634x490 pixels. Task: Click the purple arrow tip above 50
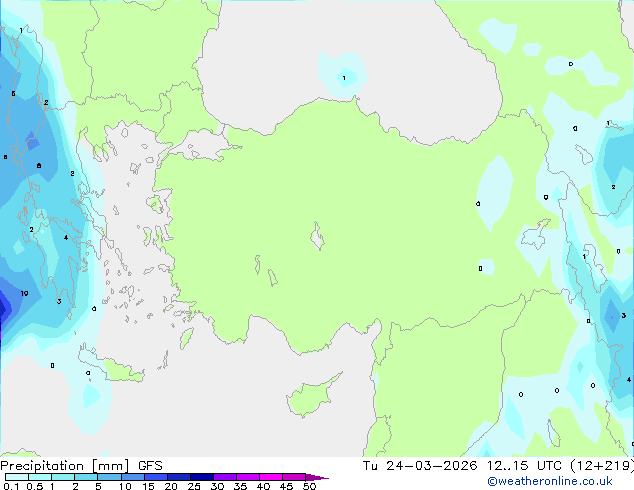point(317,477)
